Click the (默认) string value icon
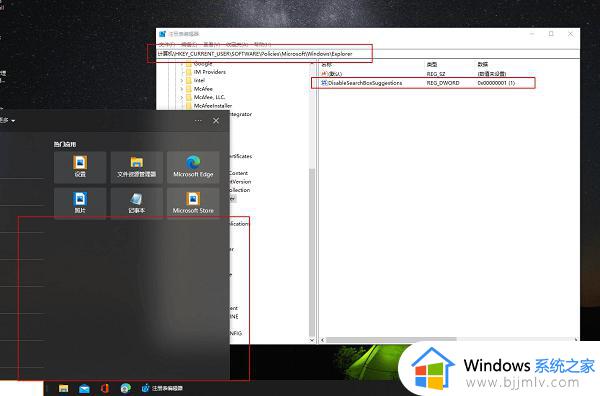The image size is (600, 396). pos(324,73)
